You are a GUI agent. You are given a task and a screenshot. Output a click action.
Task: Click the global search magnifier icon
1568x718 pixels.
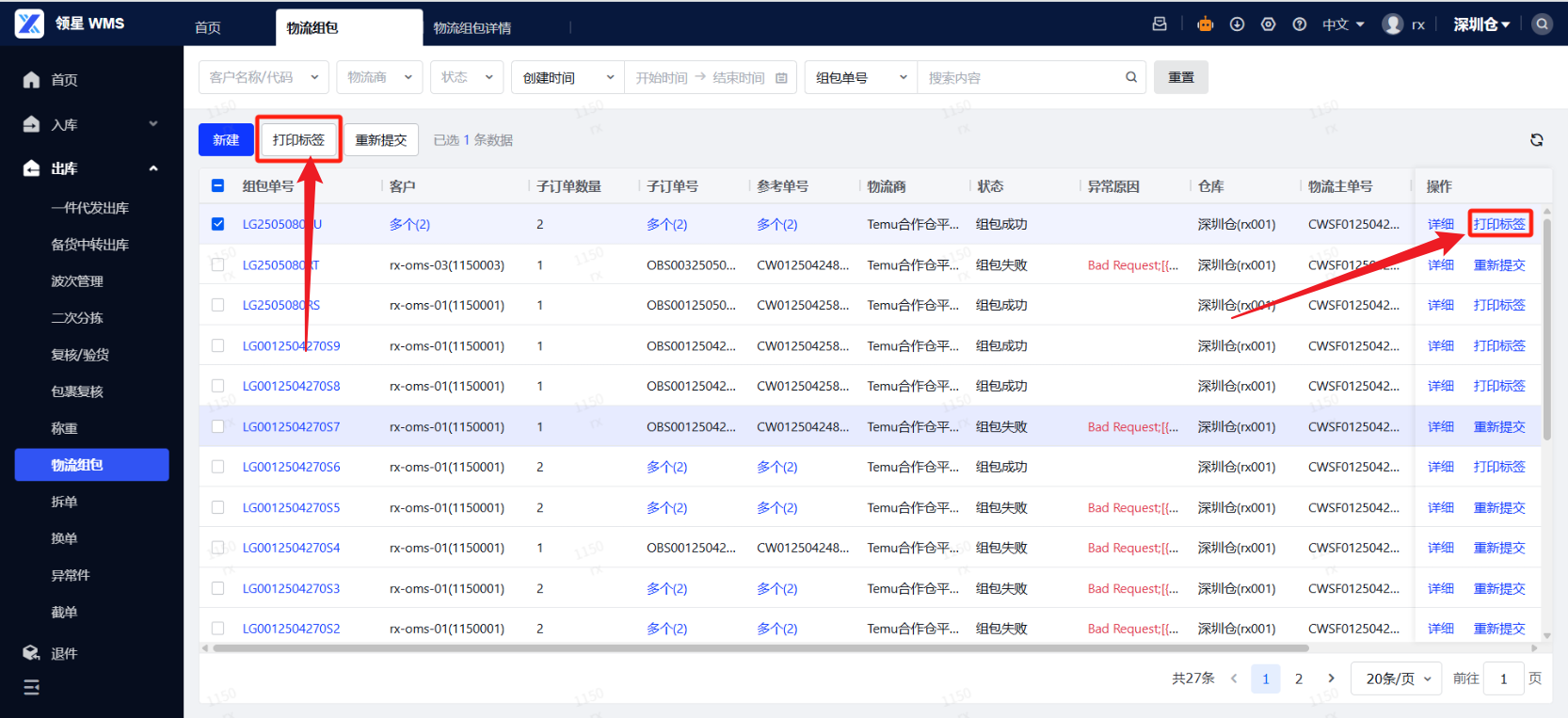[1542, 24]
